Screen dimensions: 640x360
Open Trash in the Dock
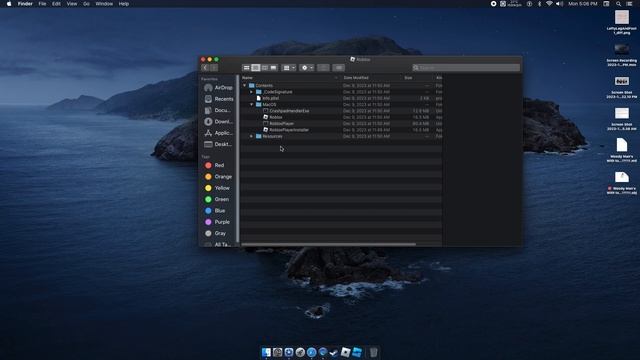tap(373, 352)
